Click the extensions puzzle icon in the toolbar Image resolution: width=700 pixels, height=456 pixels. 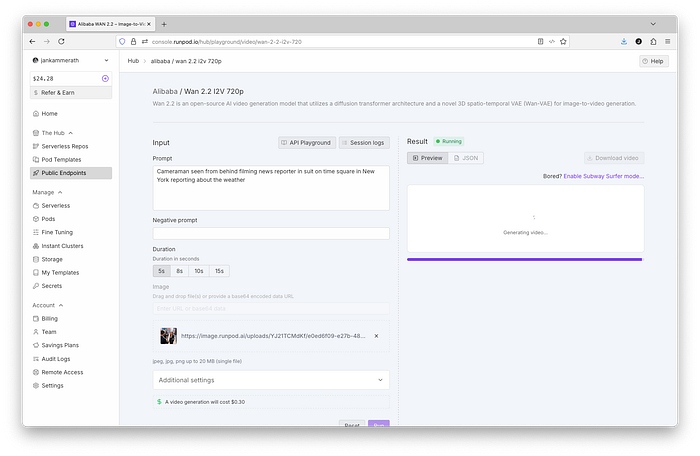pyautogui.click(x=653, y=42)
